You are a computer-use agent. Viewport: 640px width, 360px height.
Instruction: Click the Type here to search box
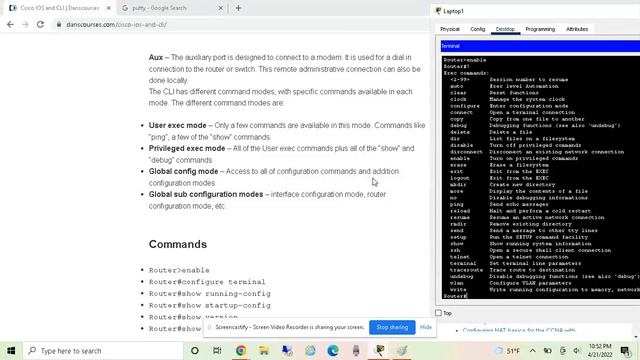(x=103, y=351)
